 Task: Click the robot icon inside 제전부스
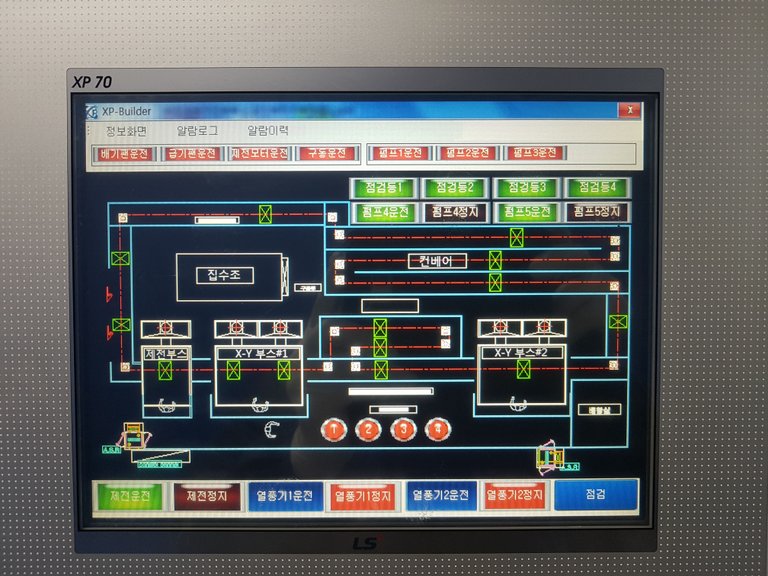[167, 406]
